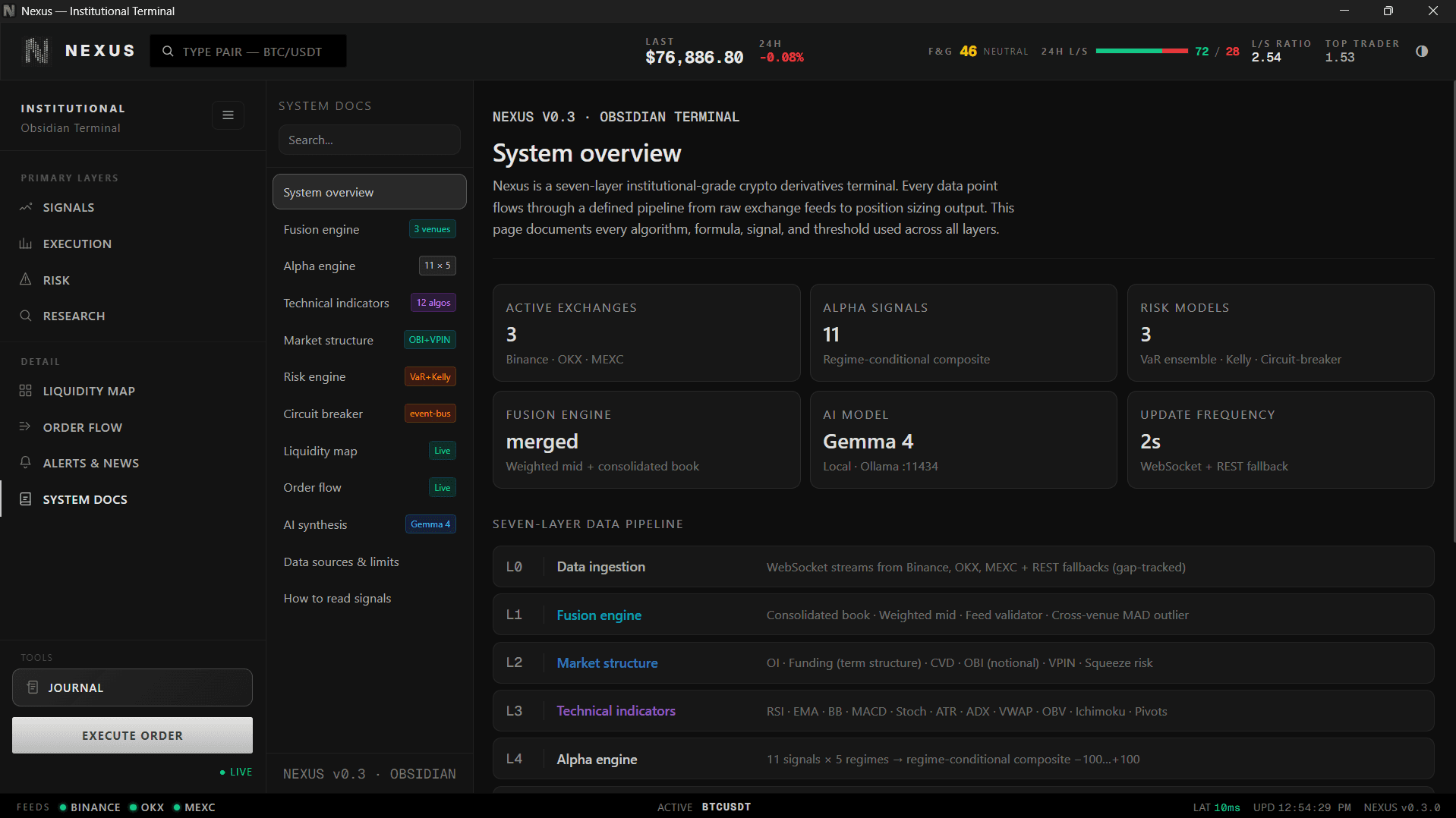Viewport: 1456px width, 818px height.
Task: Collapse sidebar with hamburger menu icon
Action: coord(228,115)
